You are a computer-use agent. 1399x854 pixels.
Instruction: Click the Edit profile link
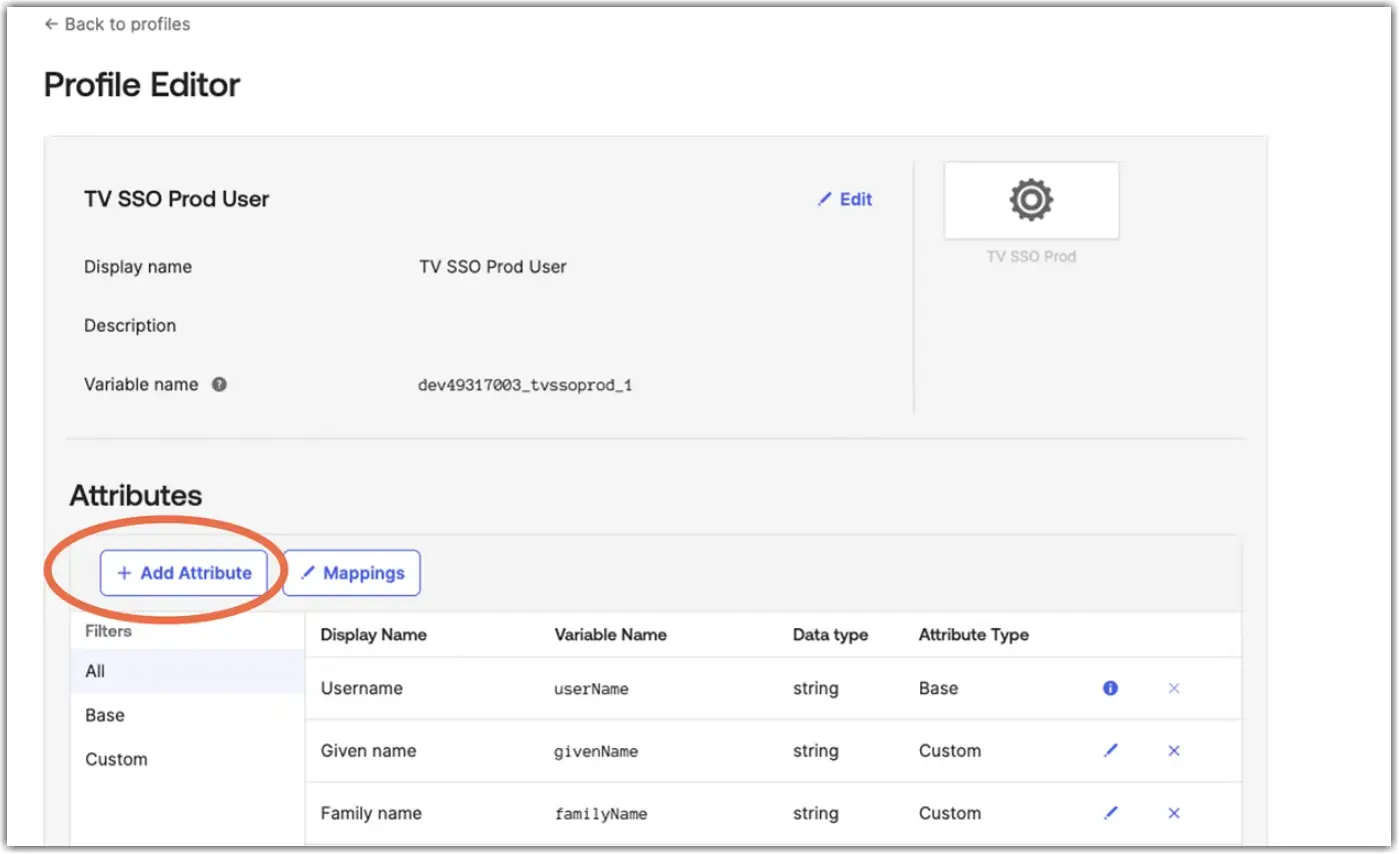click(845, 199)
